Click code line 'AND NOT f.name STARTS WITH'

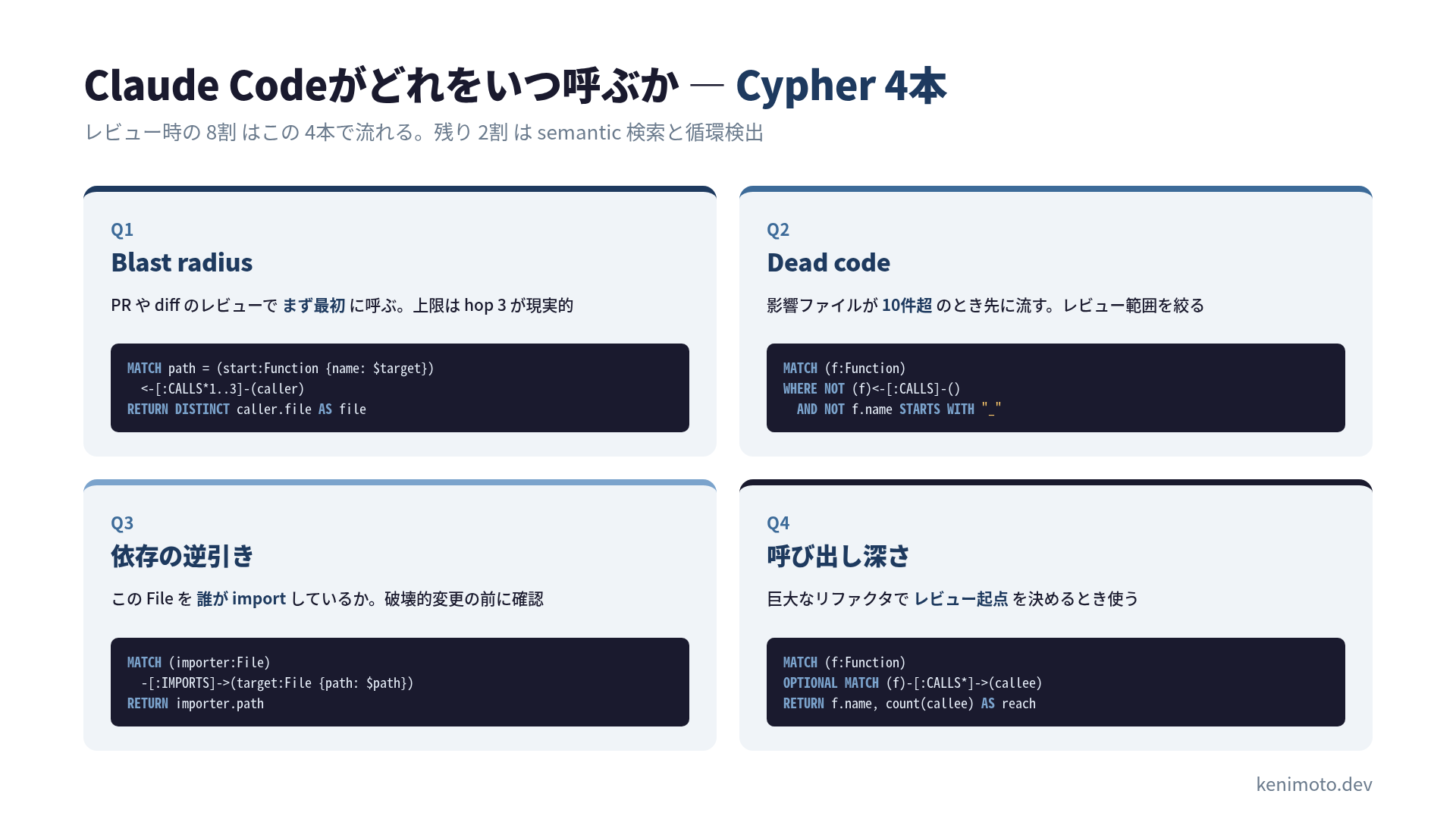pyautogui.click(x=899, y=409)
